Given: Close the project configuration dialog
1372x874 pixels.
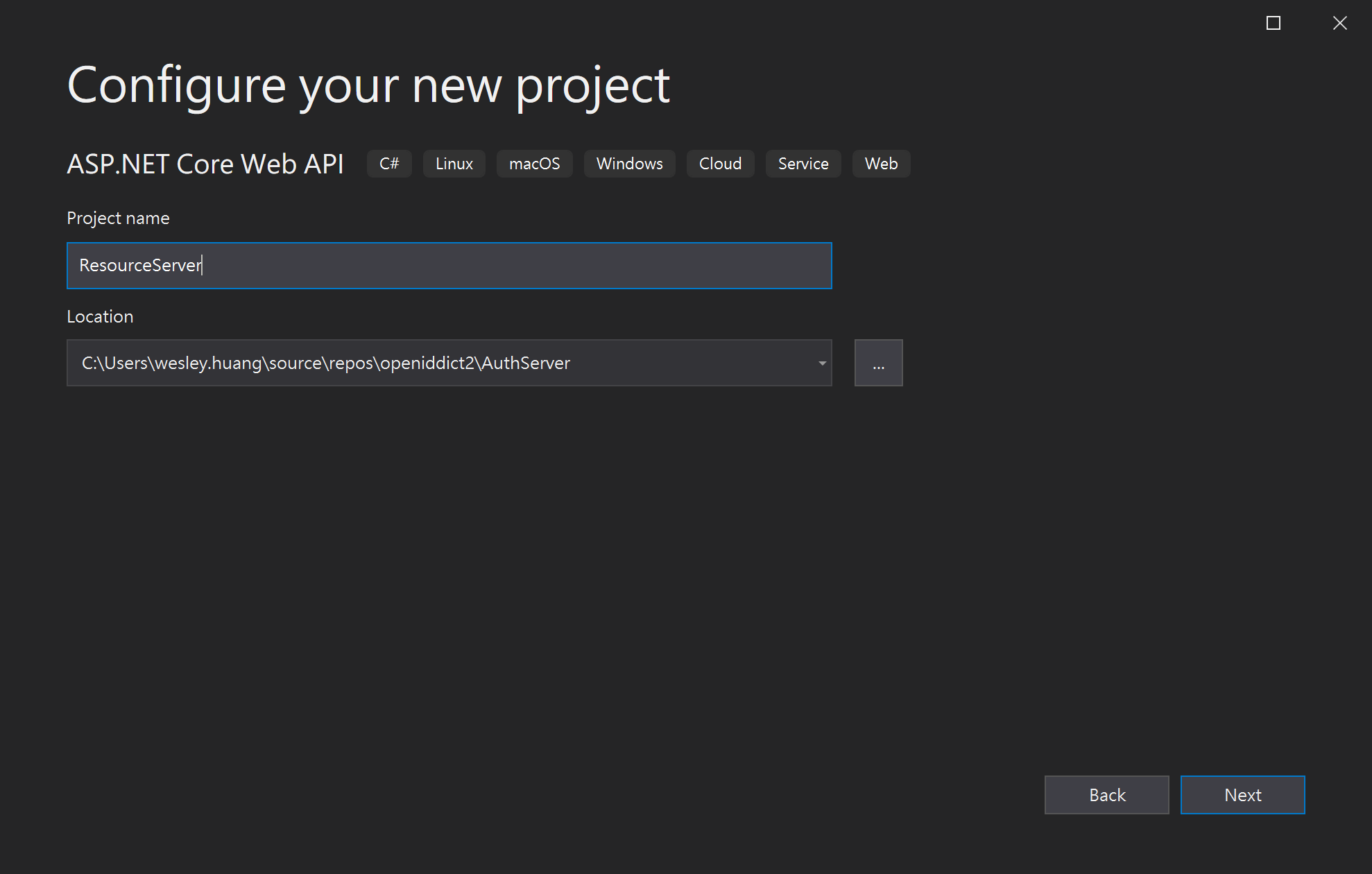Looking at the screenshot, I should coord(1340,23).
